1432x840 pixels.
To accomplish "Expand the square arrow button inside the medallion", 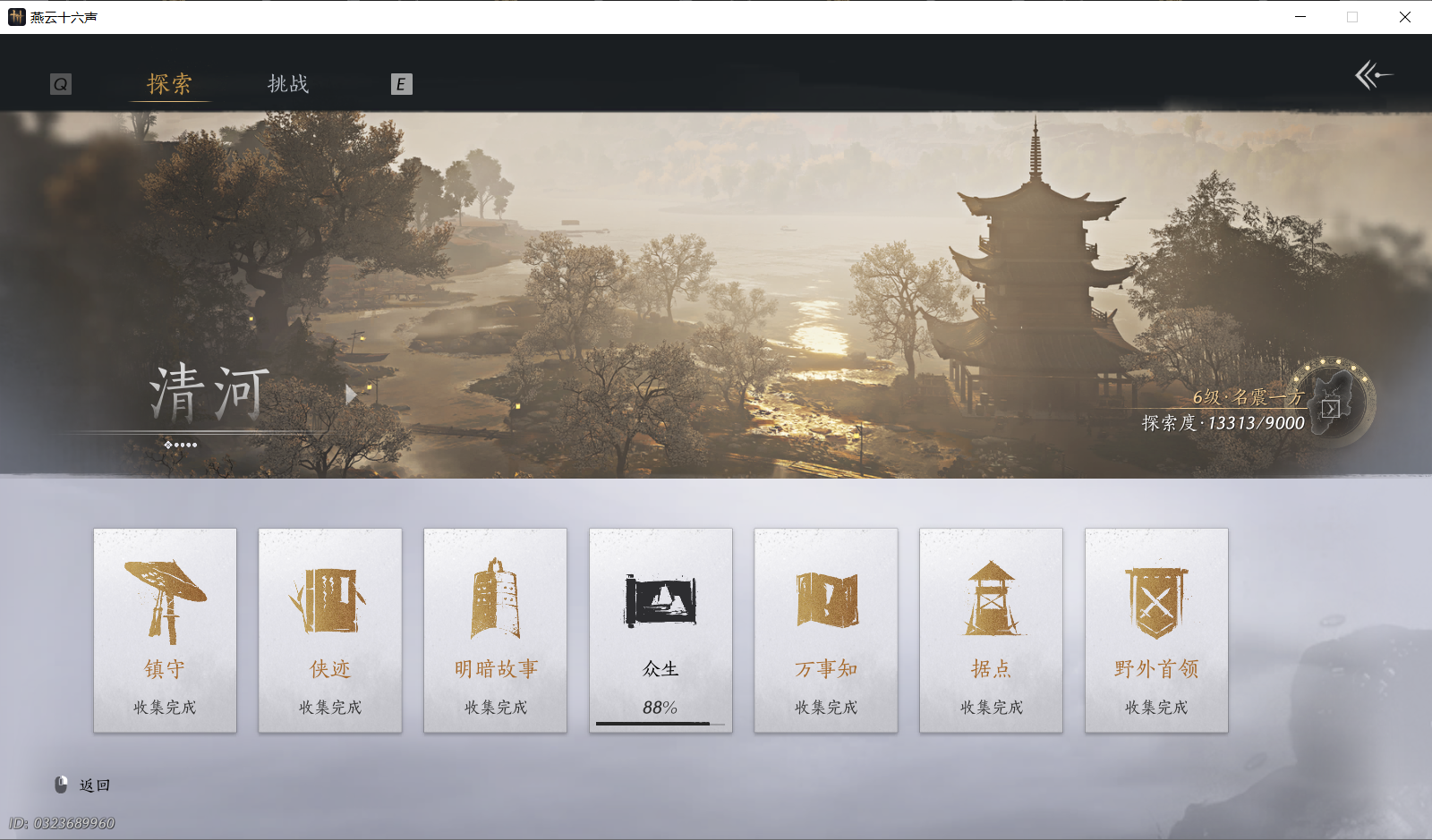I will point(1333,410).
